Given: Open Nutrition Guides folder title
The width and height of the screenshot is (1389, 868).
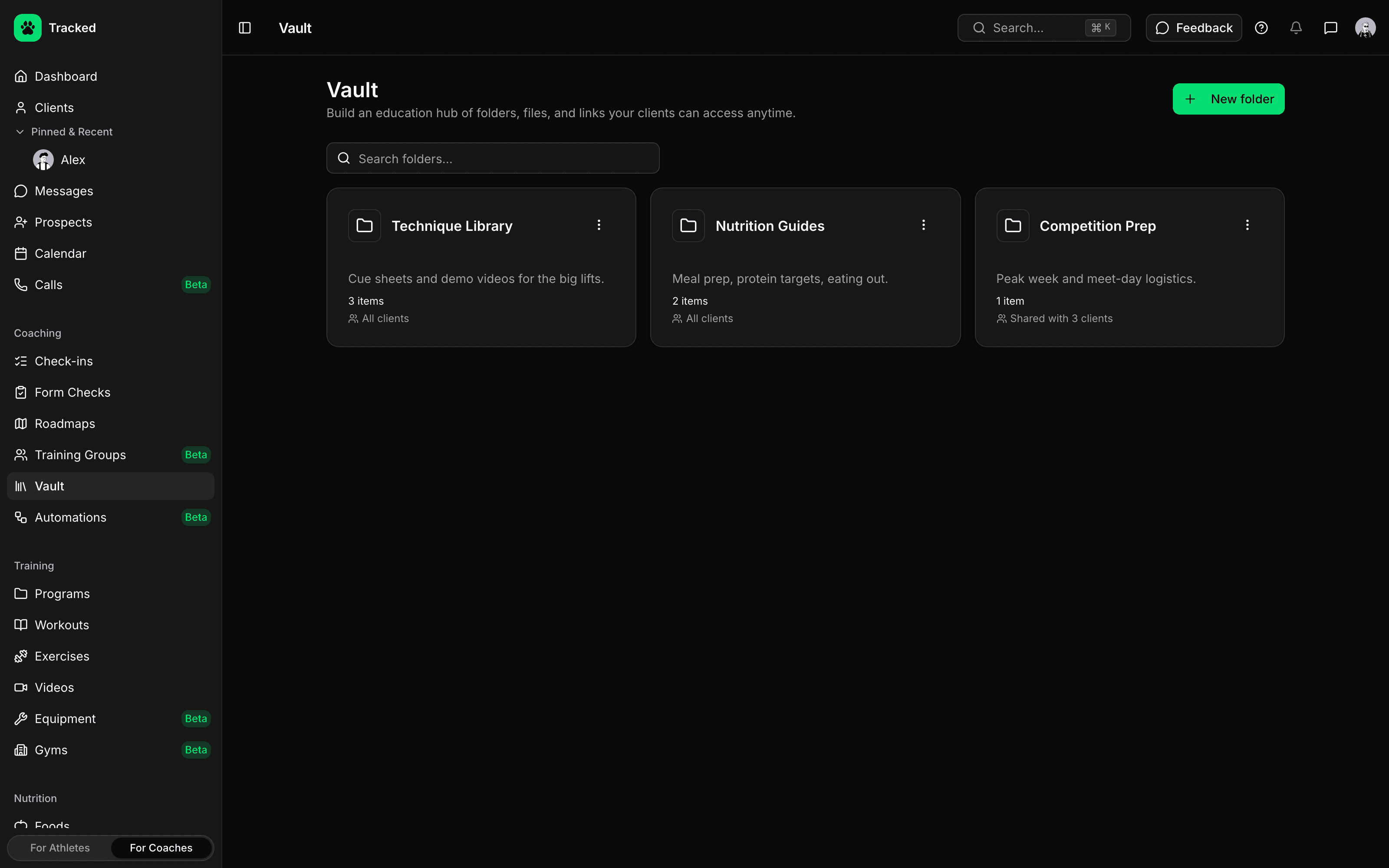Looking at the screenshot, I should pos(770,226).
